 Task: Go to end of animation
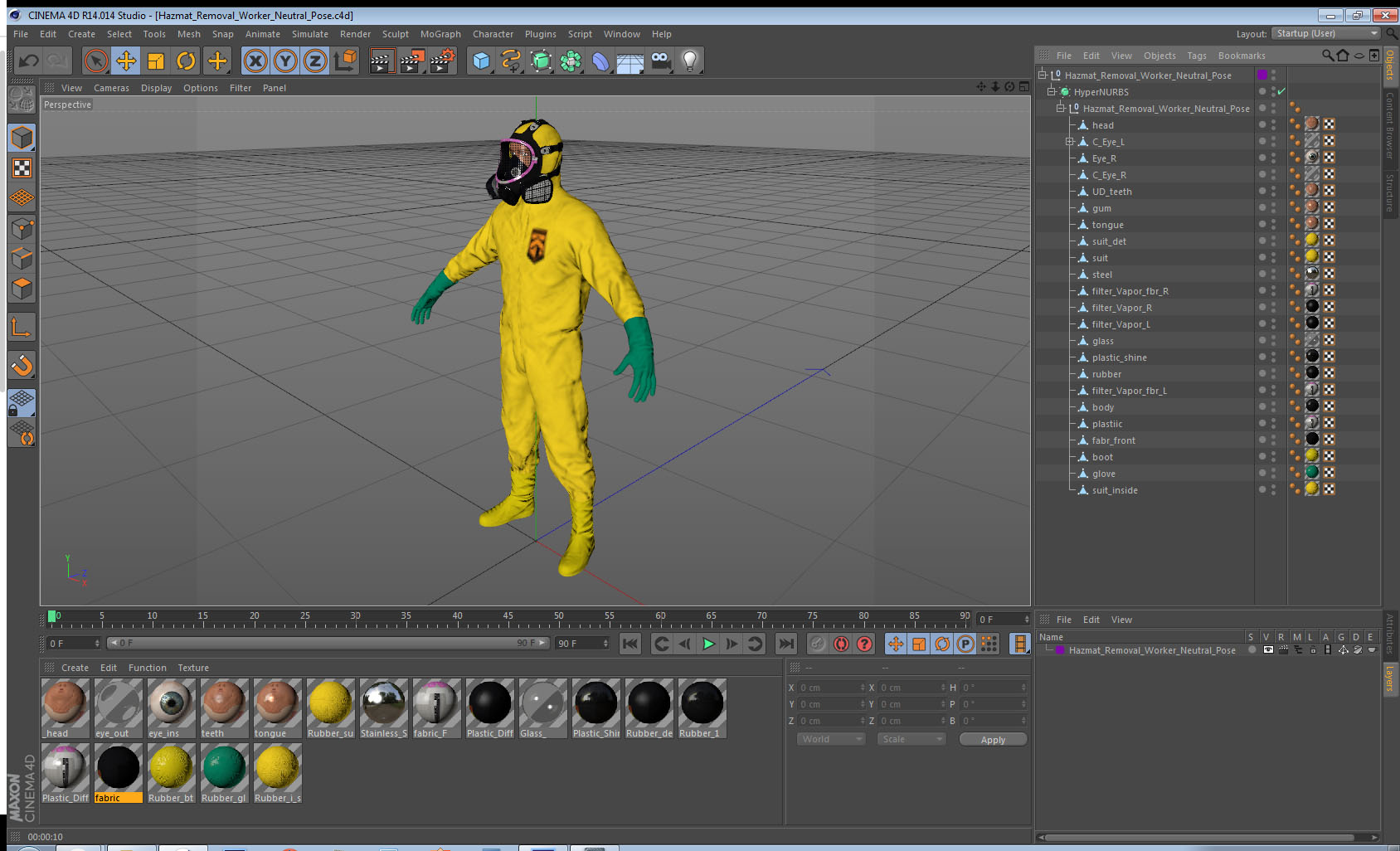pyautogui.click(x=785, y=644)
